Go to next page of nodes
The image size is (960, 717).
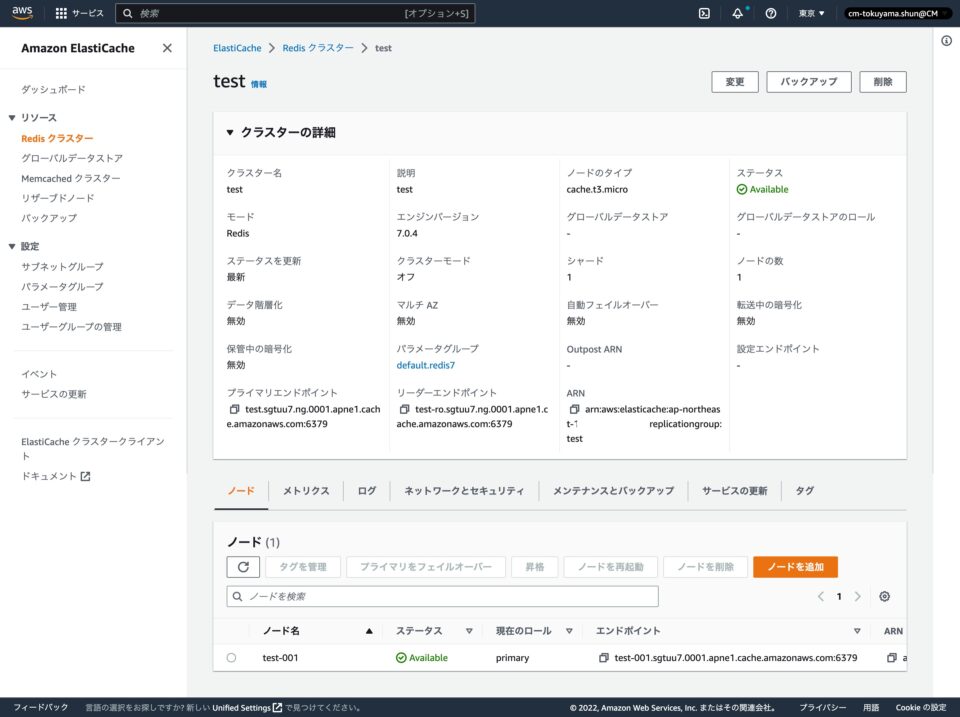tap(858, 596)
